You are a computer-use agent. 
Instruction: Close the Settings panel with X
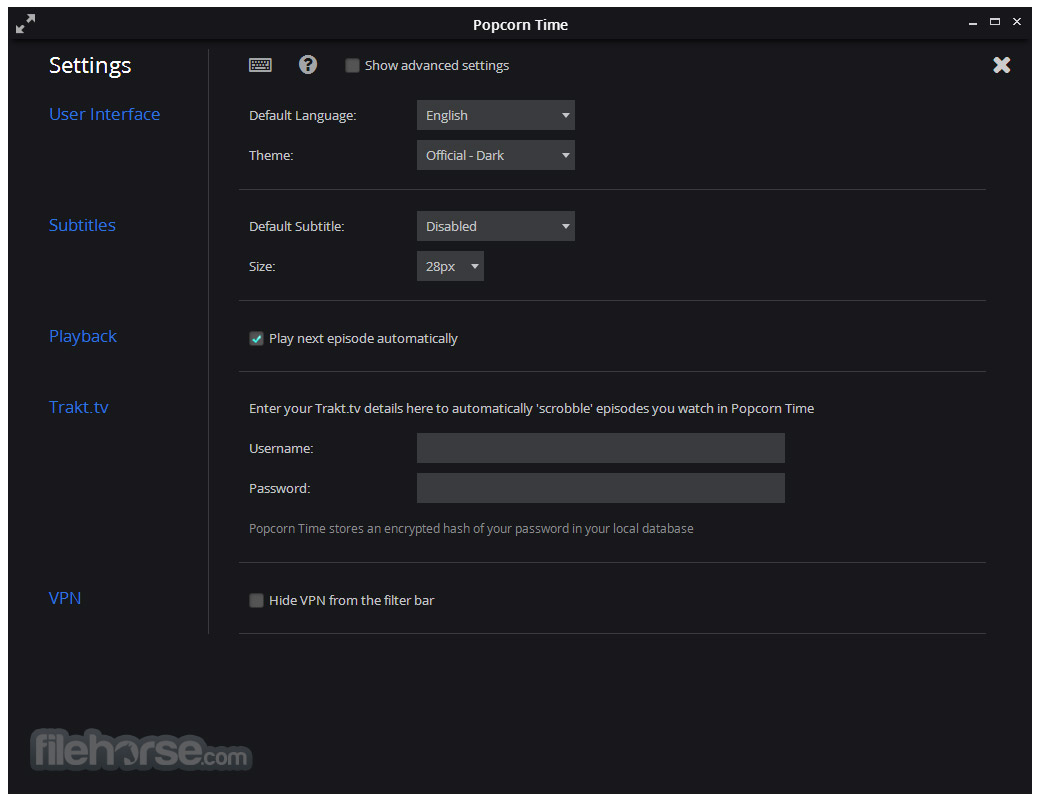click(1002, 65)
